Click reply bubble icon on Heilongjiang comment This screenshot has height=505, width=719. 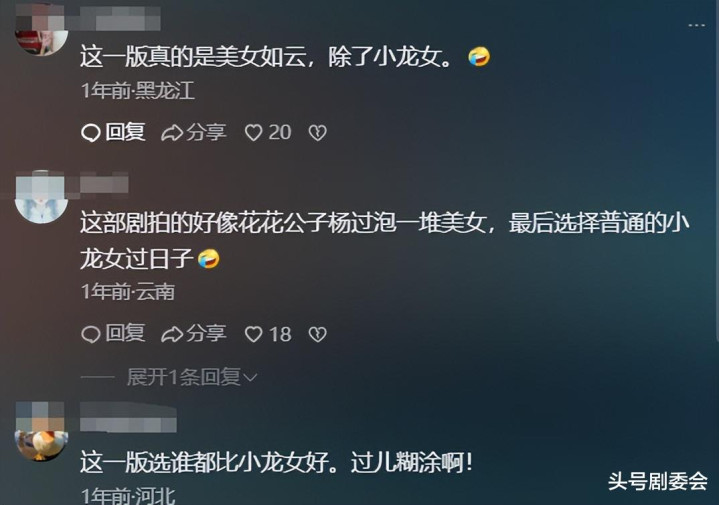tap(91, 133)
